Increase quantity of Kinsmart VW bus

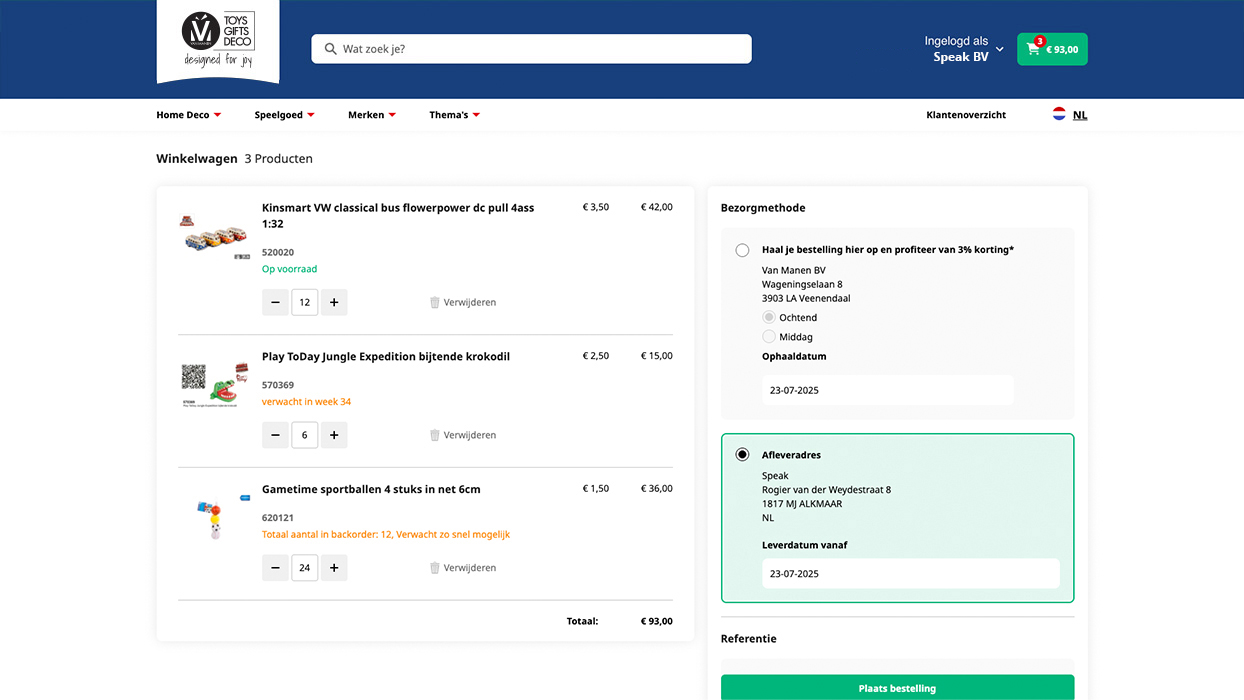click(334, 302)
